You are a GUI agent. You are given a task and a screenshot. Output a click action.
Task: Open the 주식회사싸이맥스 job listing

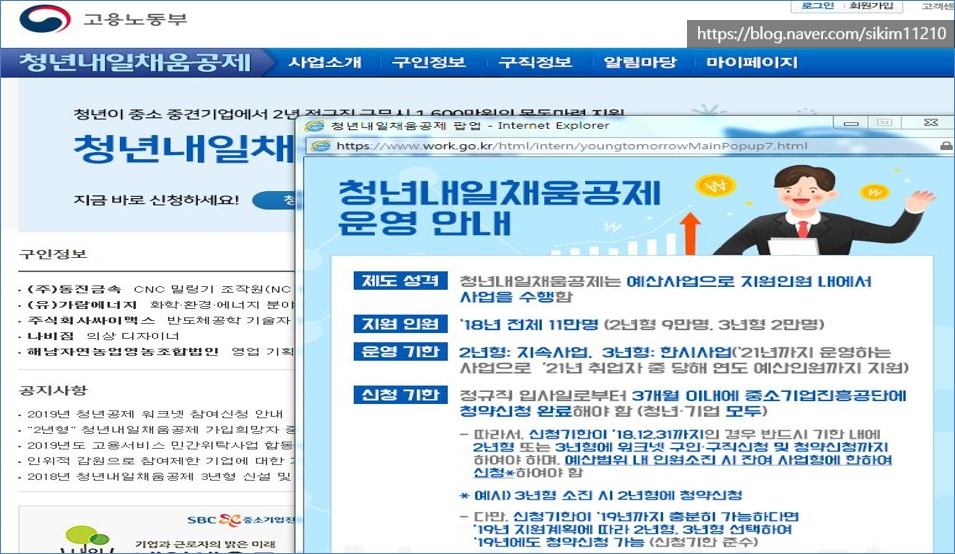click(160, 320)
